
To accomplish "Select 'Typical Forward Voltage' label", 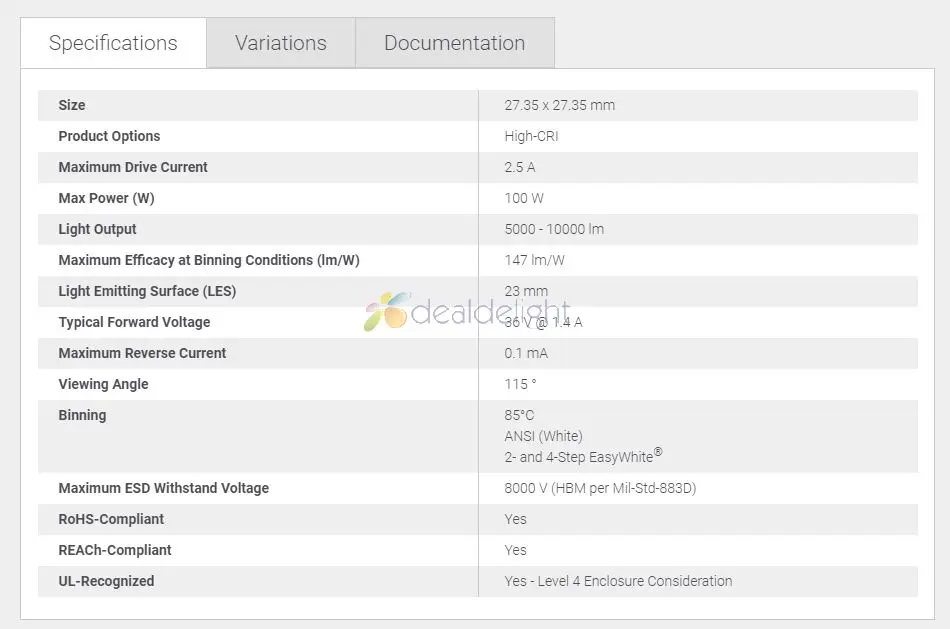I will click(x=134, y=322).
